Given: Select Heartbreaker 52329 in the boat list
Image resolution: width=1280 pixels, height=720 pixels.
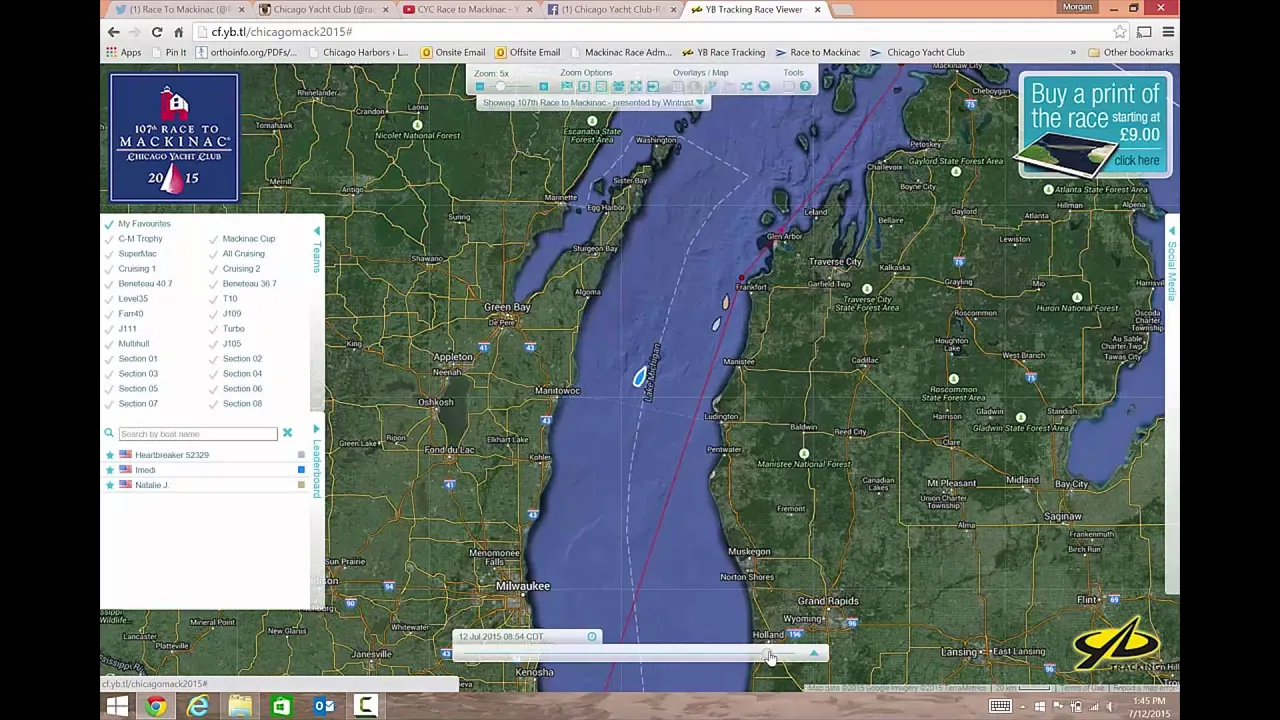Looking at the screenshot, I should 172,455.
